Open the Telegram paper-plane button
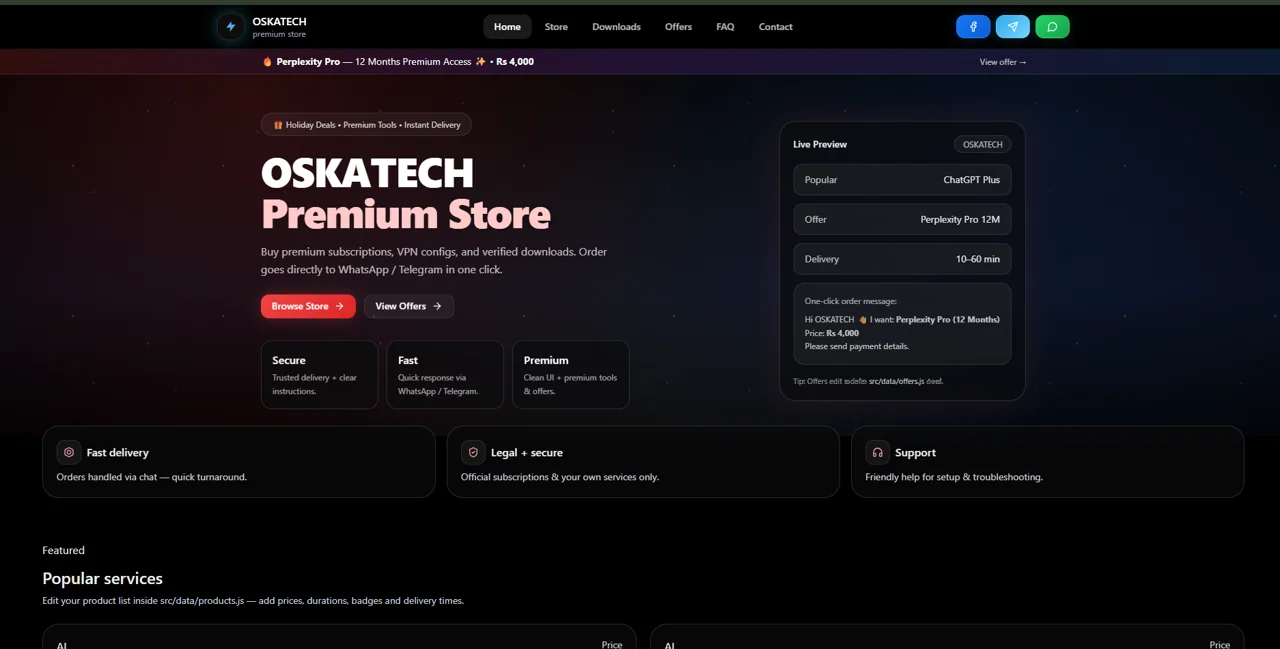This screenshot has height=649, width=1280. (1013, 27)
